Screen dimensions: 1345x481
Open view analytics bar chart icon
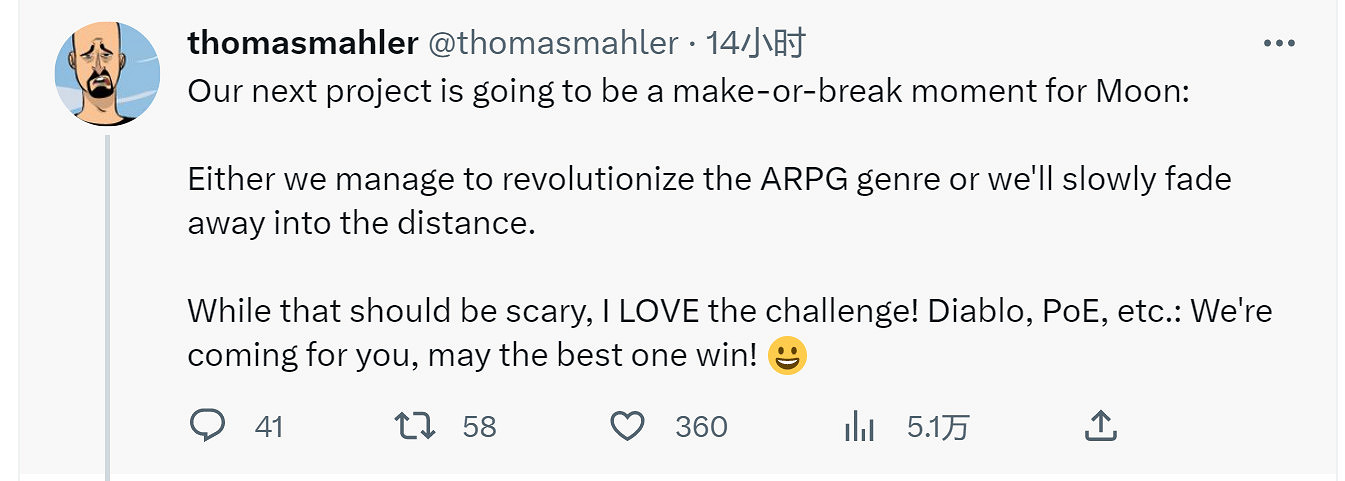pyautogui.click(x=859, y=427)
